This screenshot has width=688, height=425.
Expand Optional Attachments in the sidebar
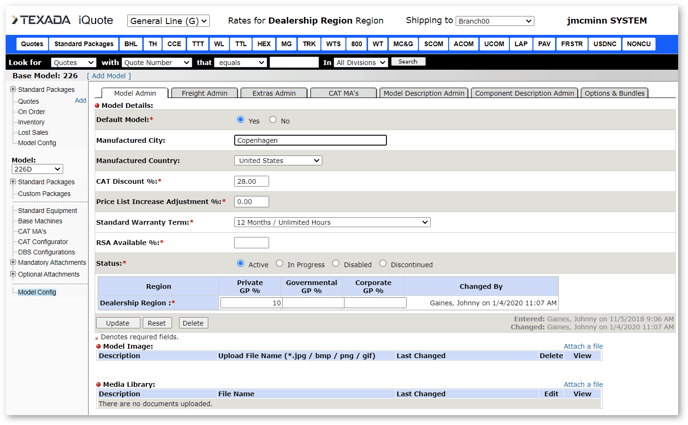click(x=13, y=274)
